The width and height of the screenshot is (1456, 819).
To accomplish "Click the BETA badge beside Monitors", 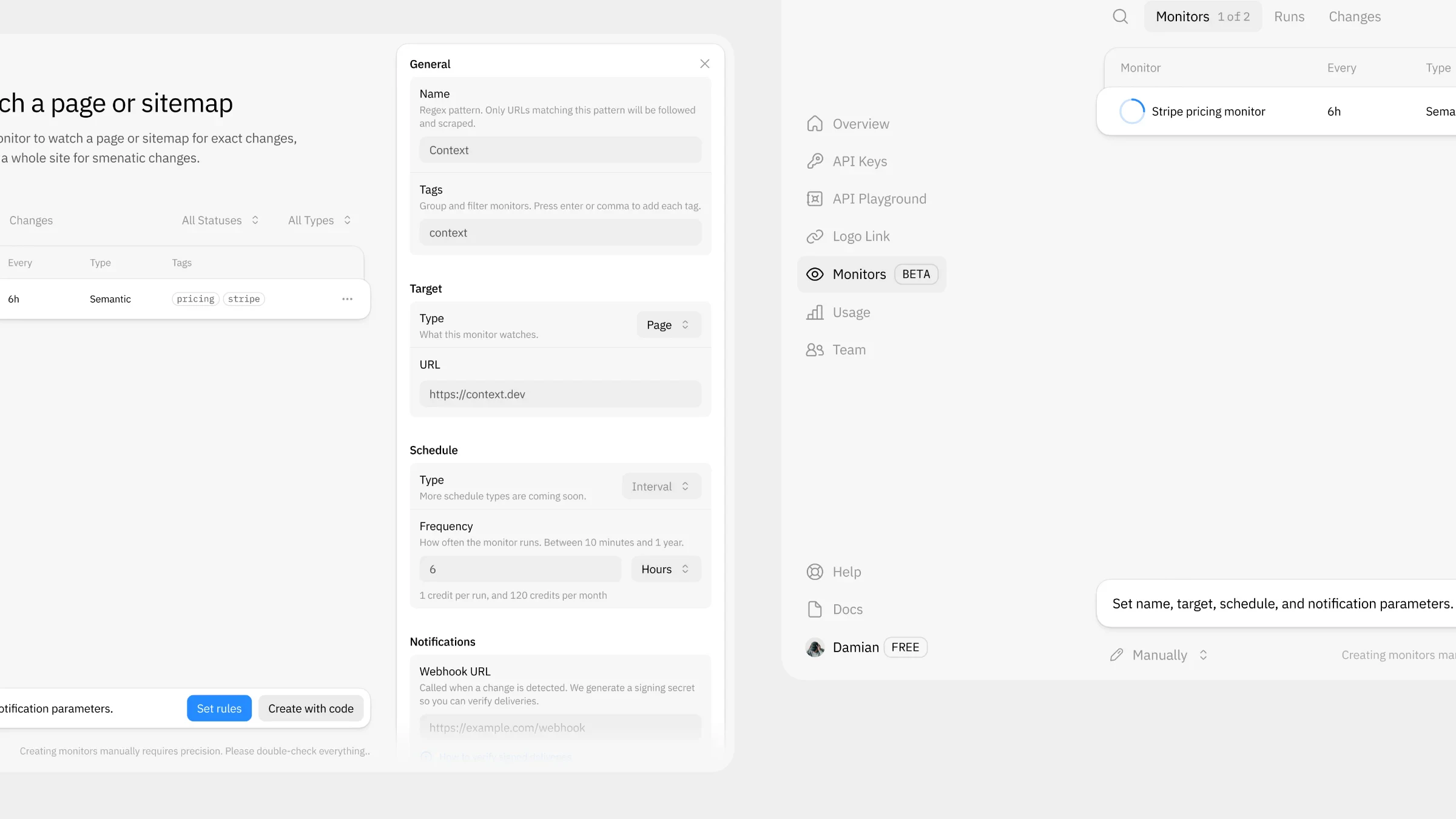I will pos(916,274).
